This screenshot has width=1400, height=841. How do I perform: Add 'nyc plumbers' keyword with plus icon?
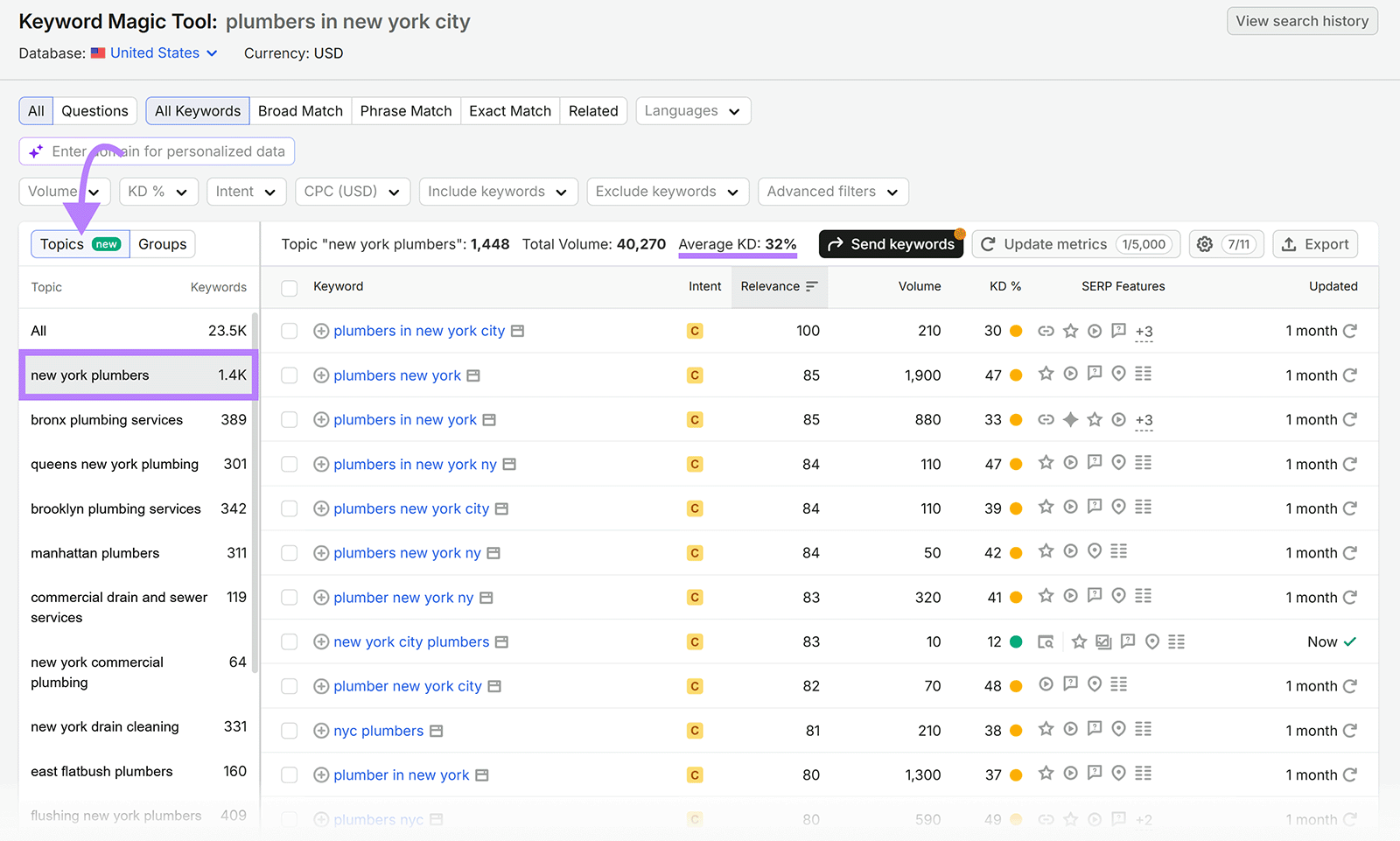click(321, 731)
